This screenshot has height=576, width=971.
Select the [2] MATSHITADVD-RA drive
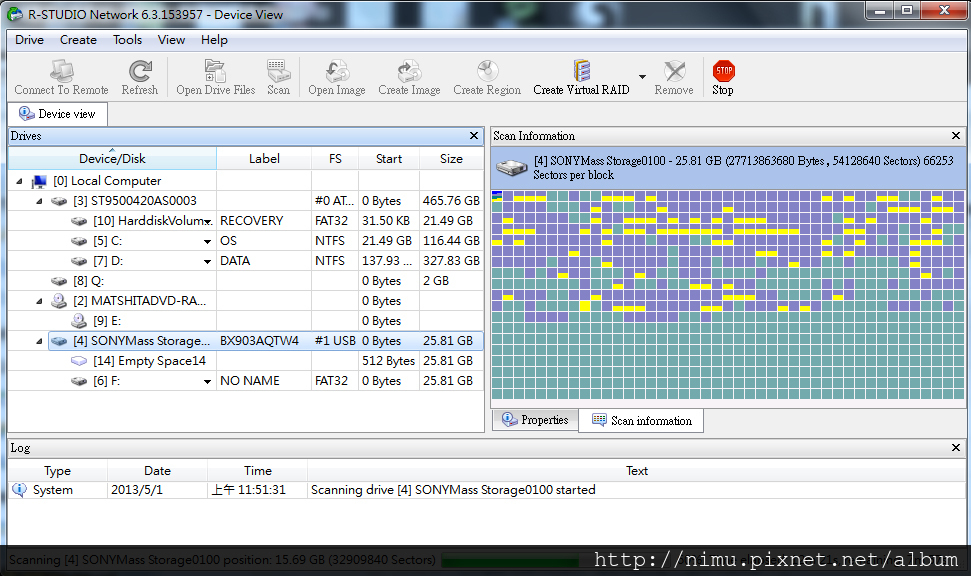(139, 300)
